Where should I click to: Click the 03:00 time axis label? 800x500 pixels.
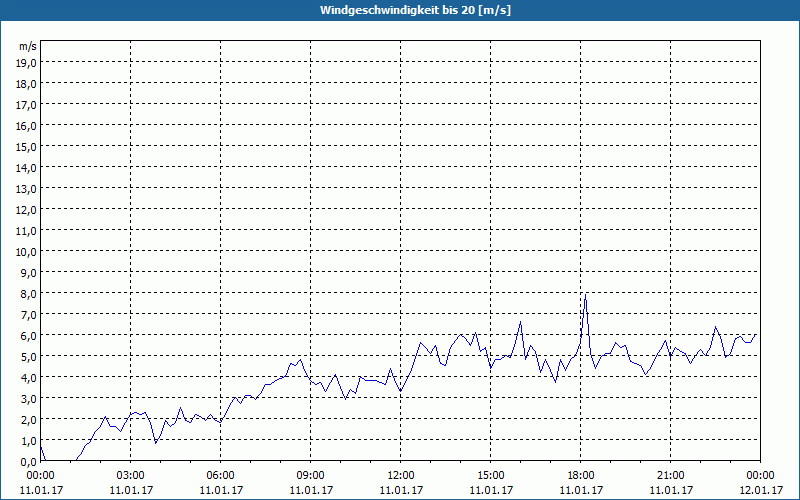[x=131, y=476]
